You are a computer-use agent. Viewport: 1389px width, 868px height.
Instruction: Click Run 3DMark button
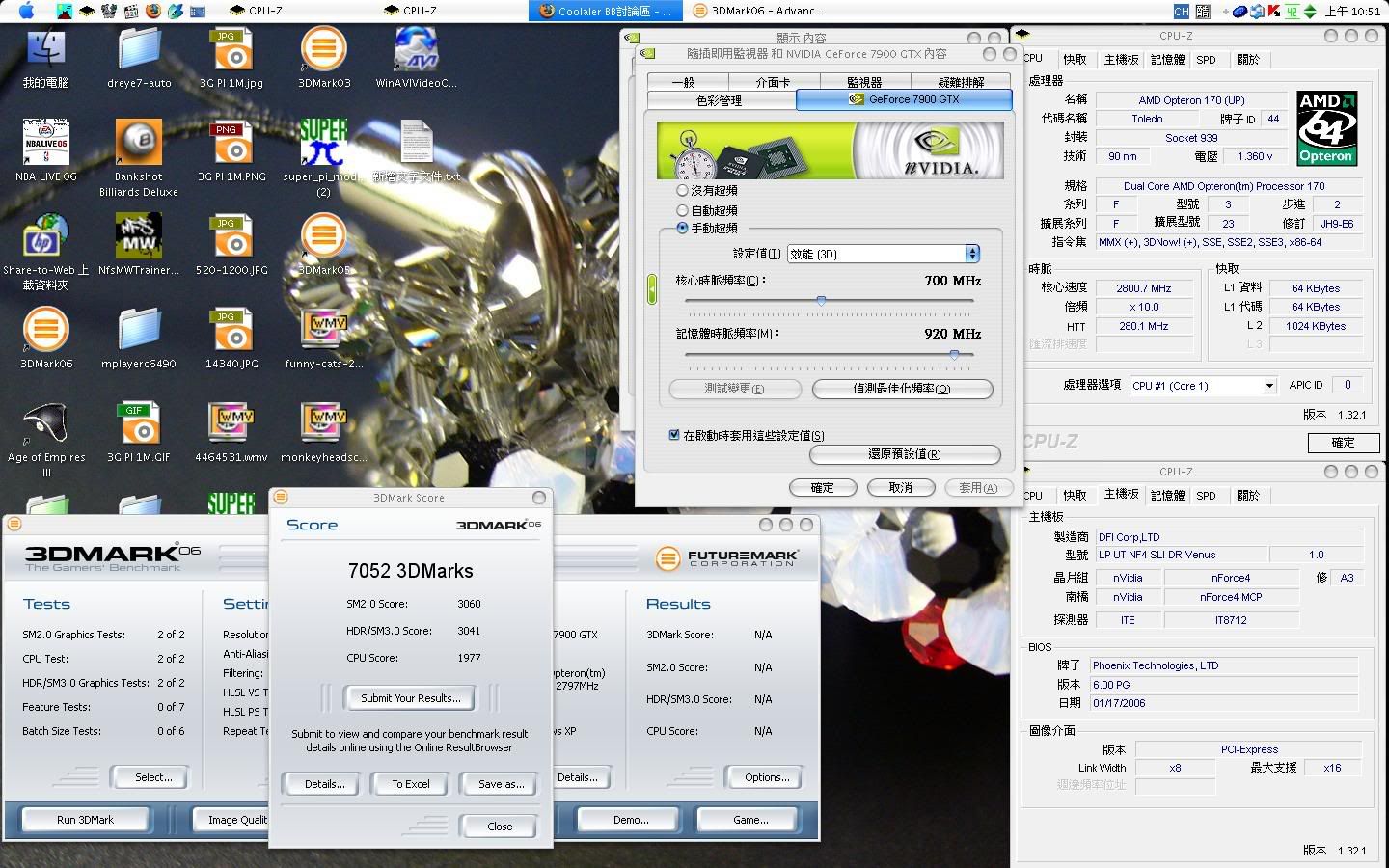pyautogui.click(x=85, y=820)
